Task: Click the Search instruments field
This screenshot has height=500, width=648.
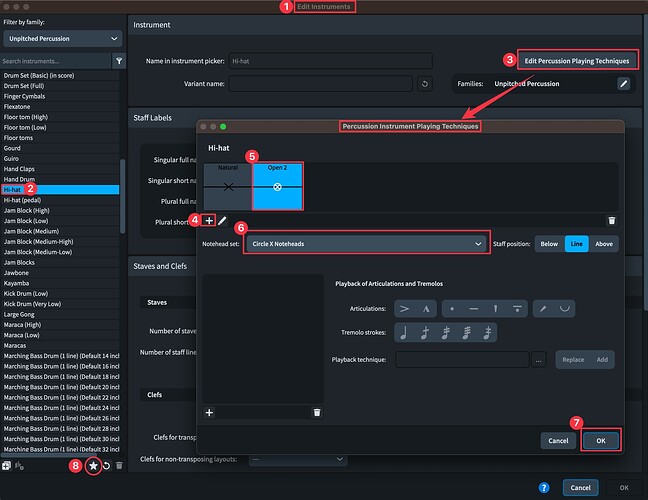Action: pos(55,61)
